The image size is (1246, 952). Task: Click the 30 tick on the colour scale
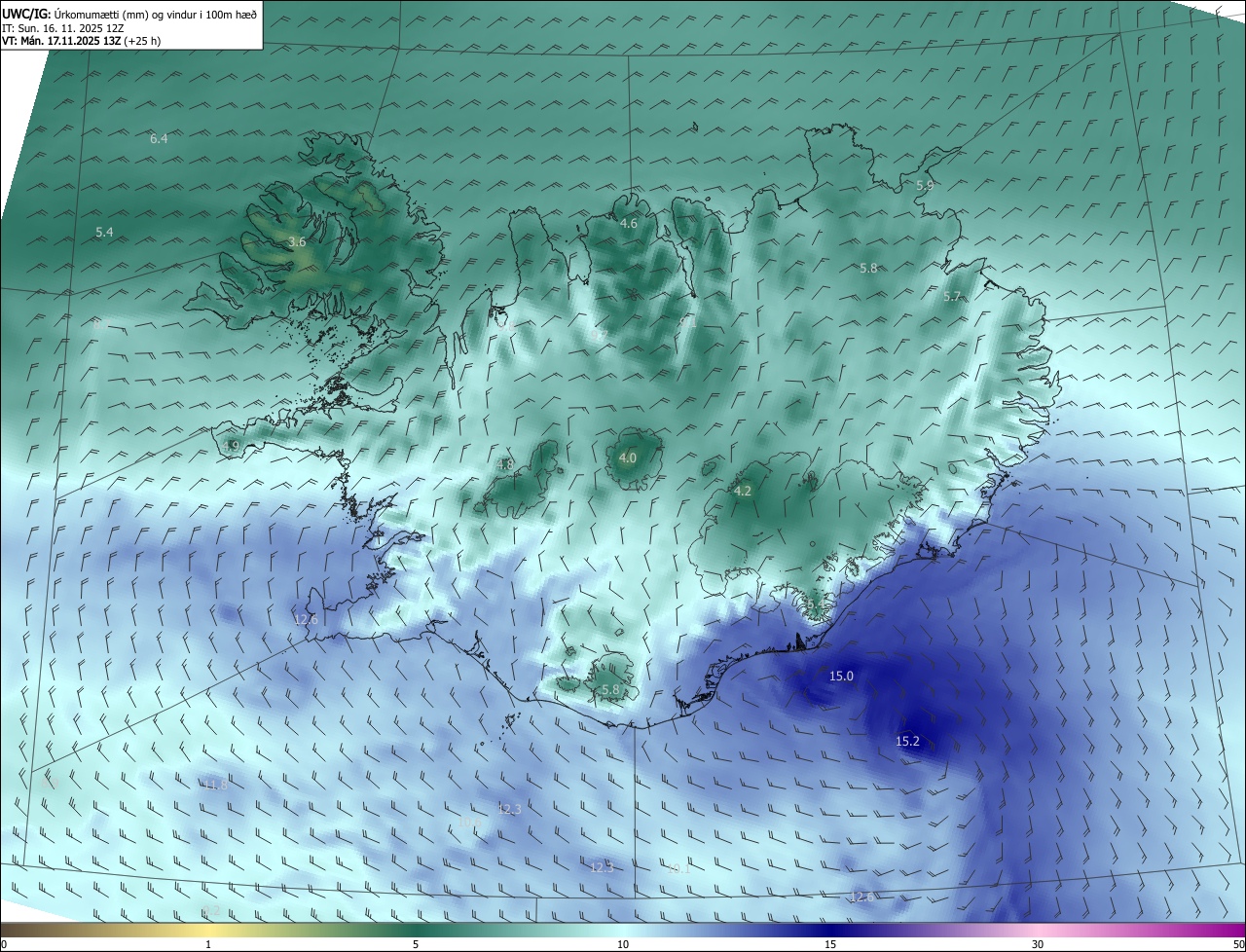coord(1038,944)
